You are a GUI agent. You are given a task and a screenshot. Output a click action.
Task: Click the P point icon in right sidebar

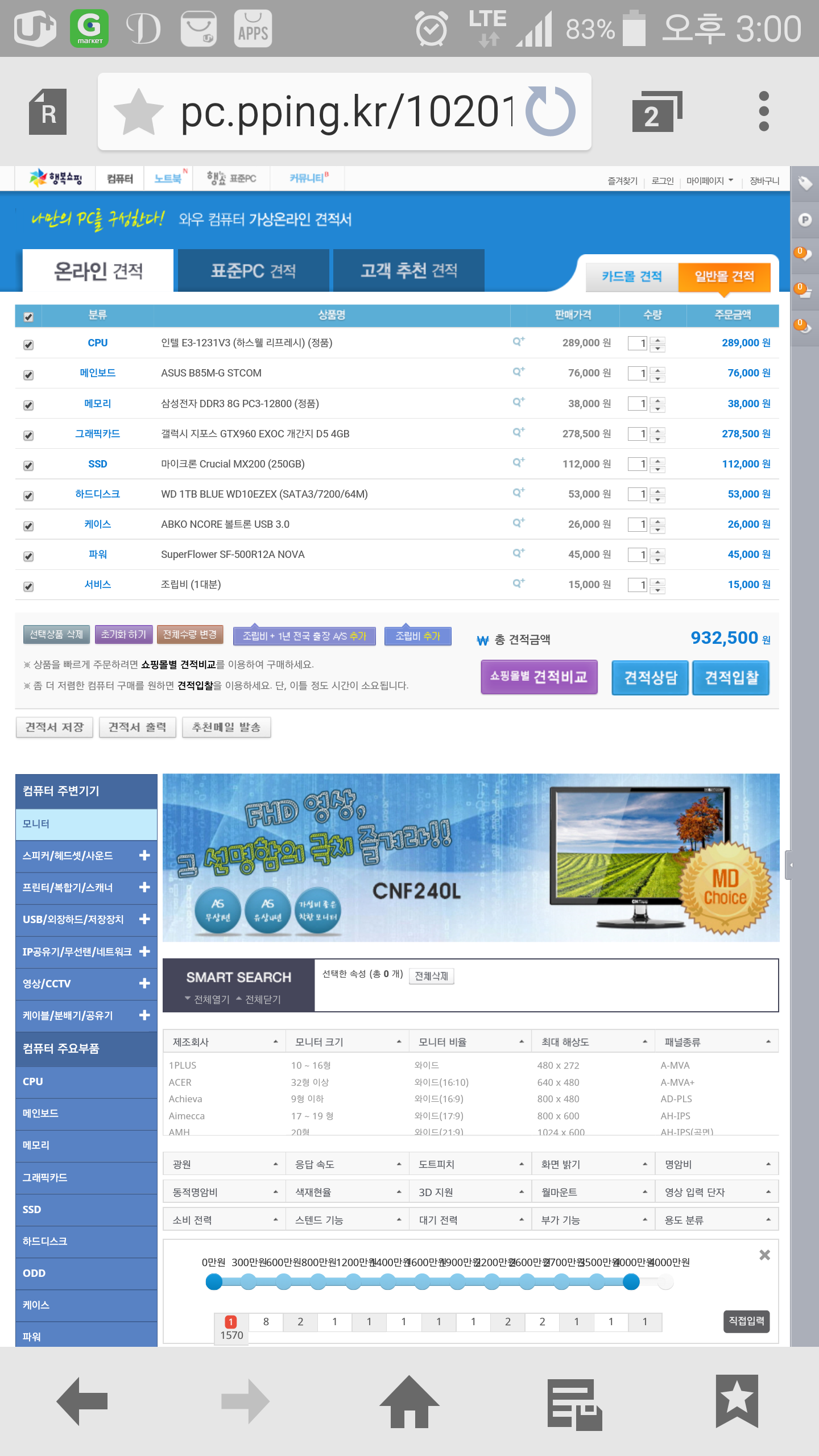pyautogui.click(x=805, y=220)
